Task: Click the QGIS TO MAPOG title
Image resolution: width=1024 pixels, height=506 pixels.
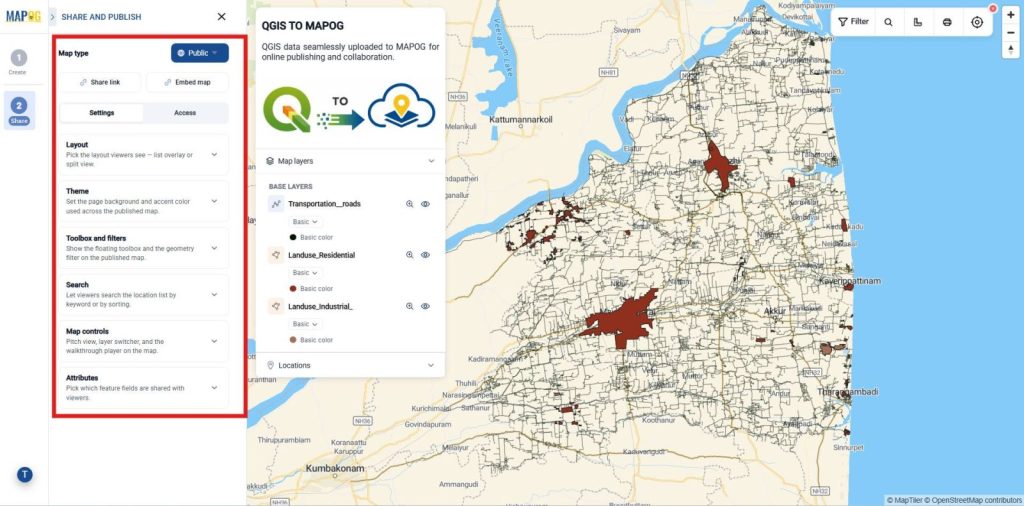Action: point(302,26)
